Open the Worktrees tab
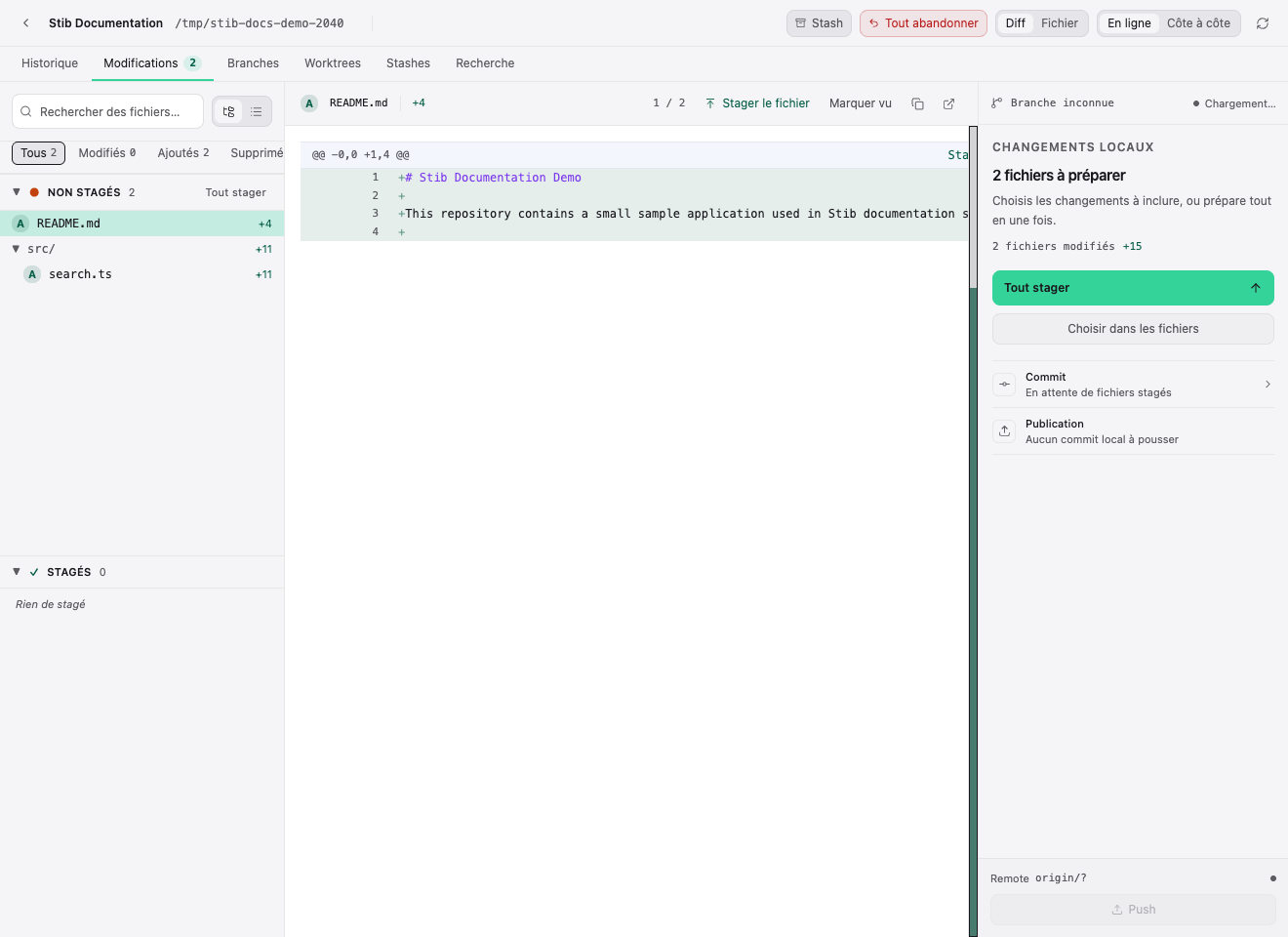Viewport: 1288px width, 937px height. pyautogui.click(x=333, y=63)
